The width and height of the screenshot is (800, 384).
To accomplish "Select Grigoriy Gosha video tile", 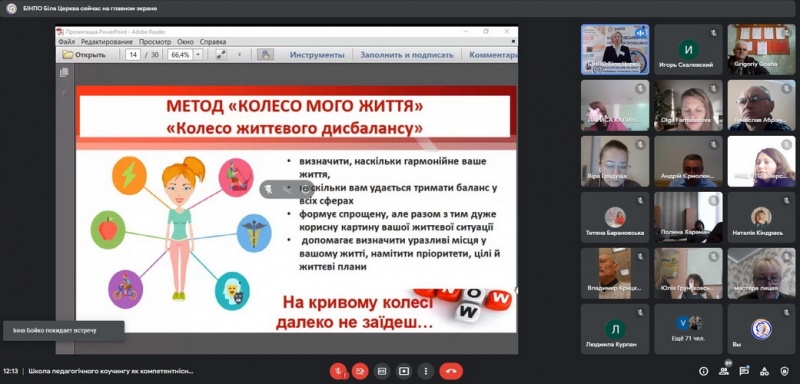I will tap(761, 49).
